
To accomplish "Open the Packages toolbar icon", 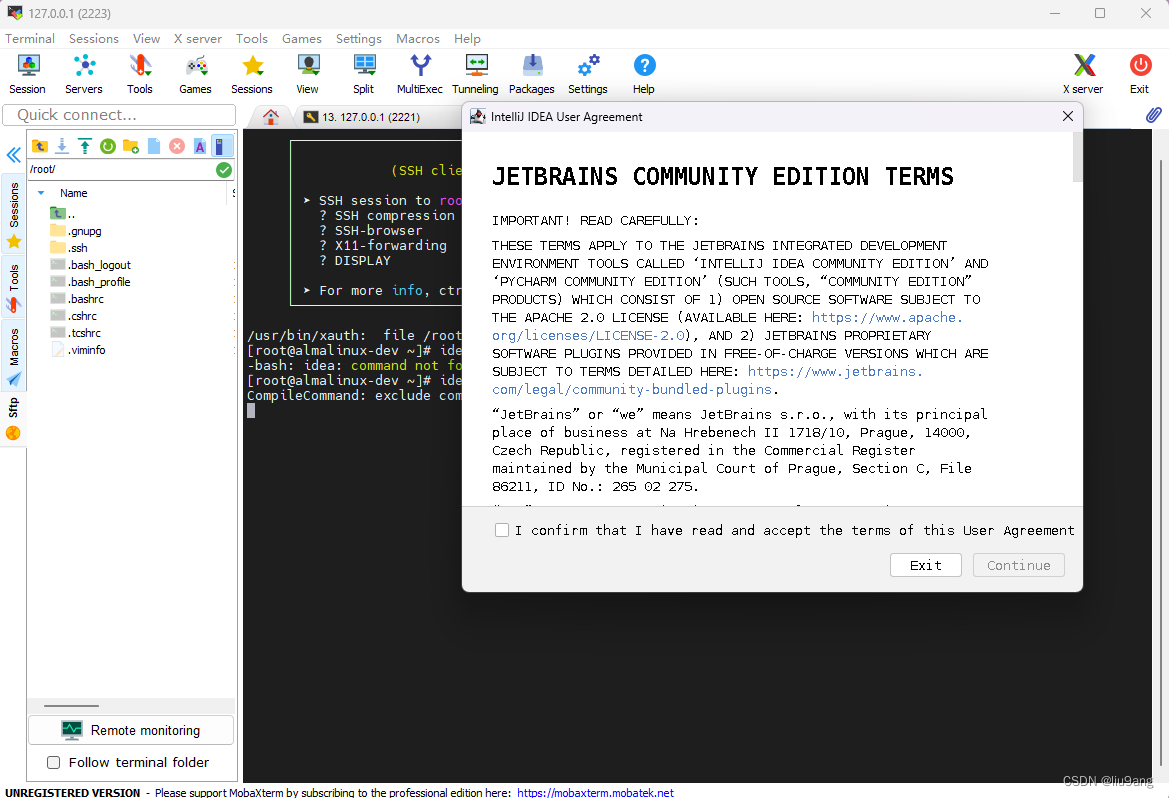I will [x=532, y=74].
